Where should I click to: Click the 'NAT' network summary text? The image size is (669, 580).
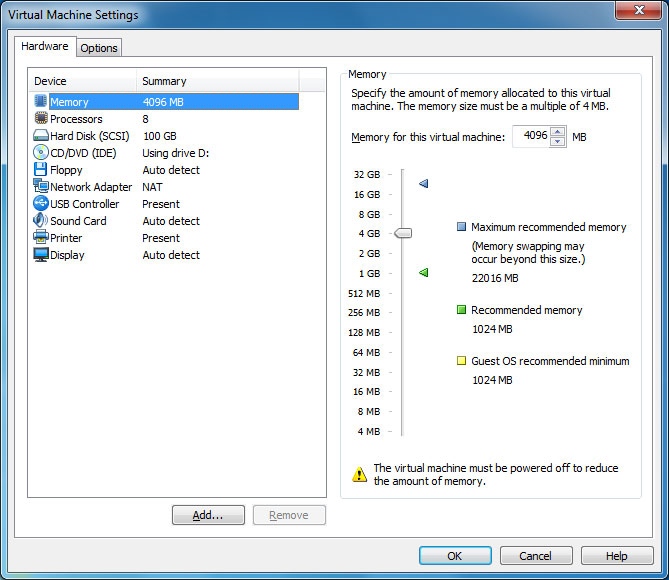tap(152, 187)
